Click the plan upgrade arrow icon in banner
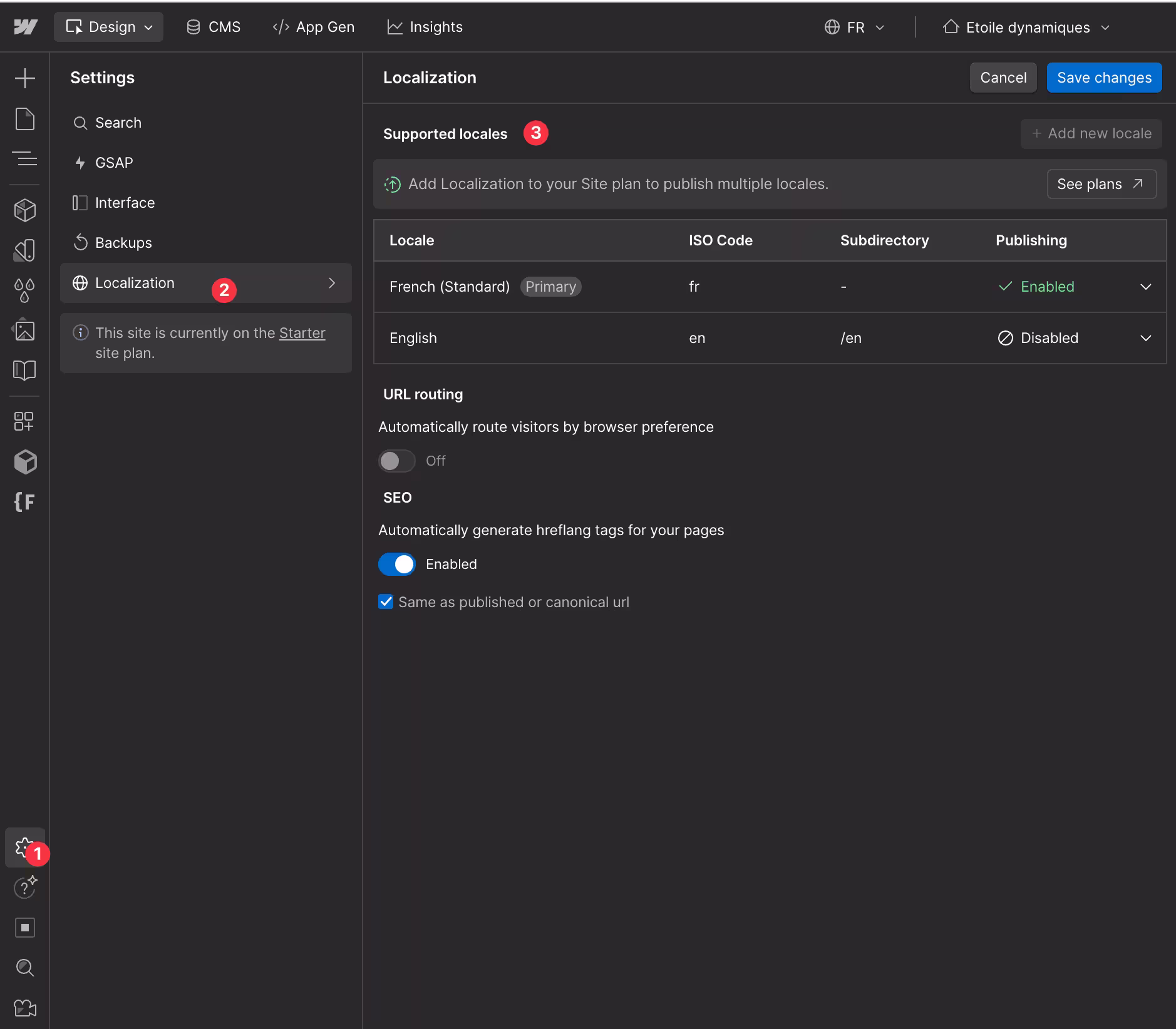1176x1029 pixels. pyautogui.click(x=393, y=184)
